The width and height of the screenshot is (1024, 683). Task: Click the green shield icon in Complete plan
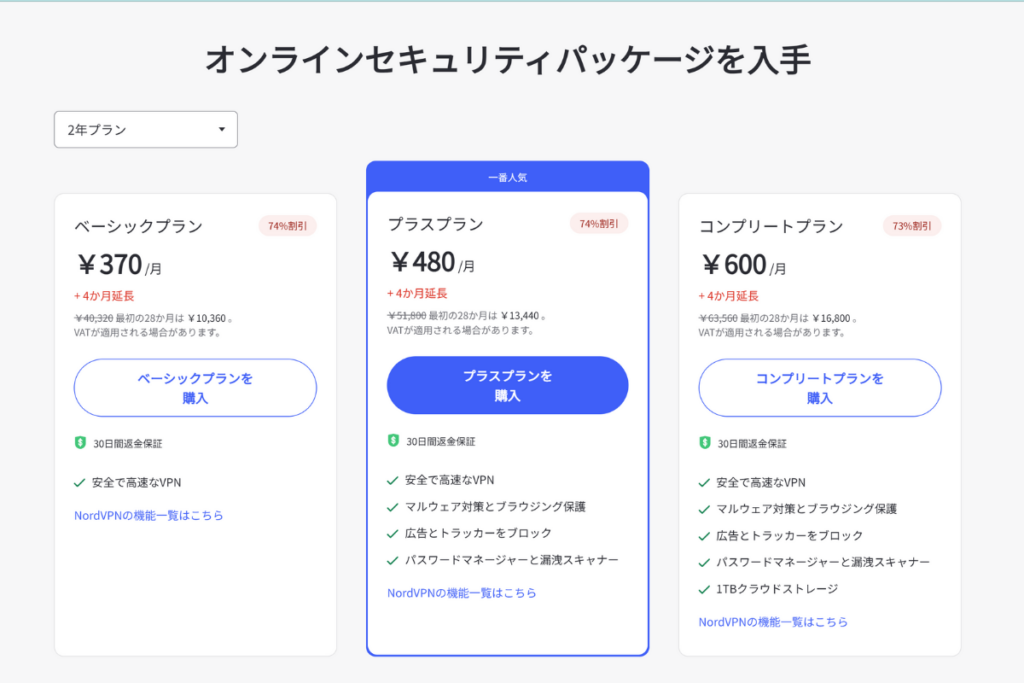(705, 442)
